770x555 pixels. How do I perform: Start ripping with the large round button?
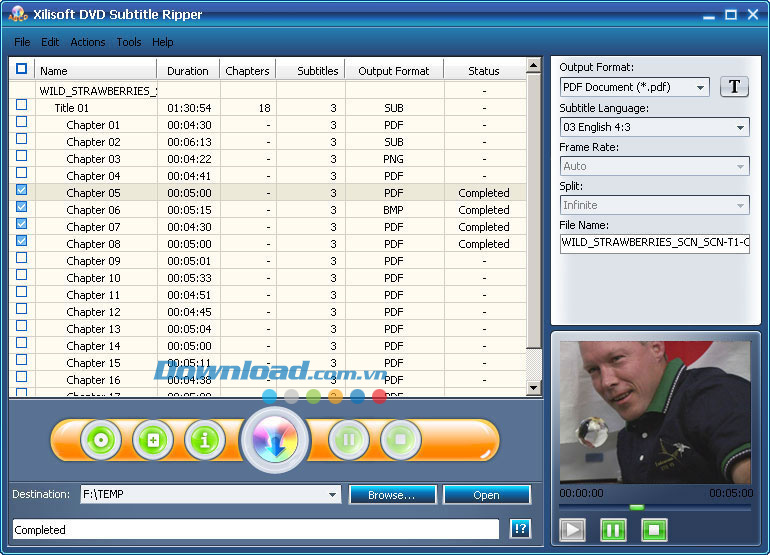tap(275, 440)
